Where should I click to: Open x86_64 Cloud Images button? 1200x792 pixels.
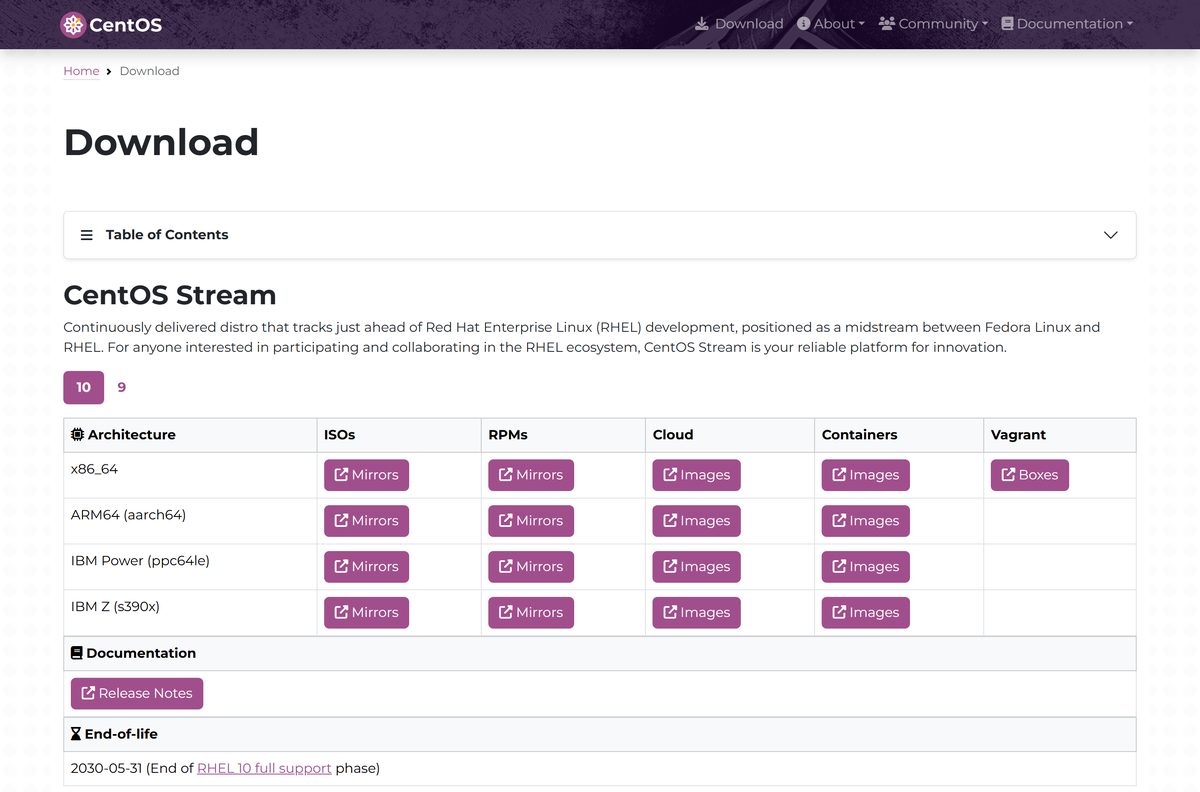tap(697, 475)
